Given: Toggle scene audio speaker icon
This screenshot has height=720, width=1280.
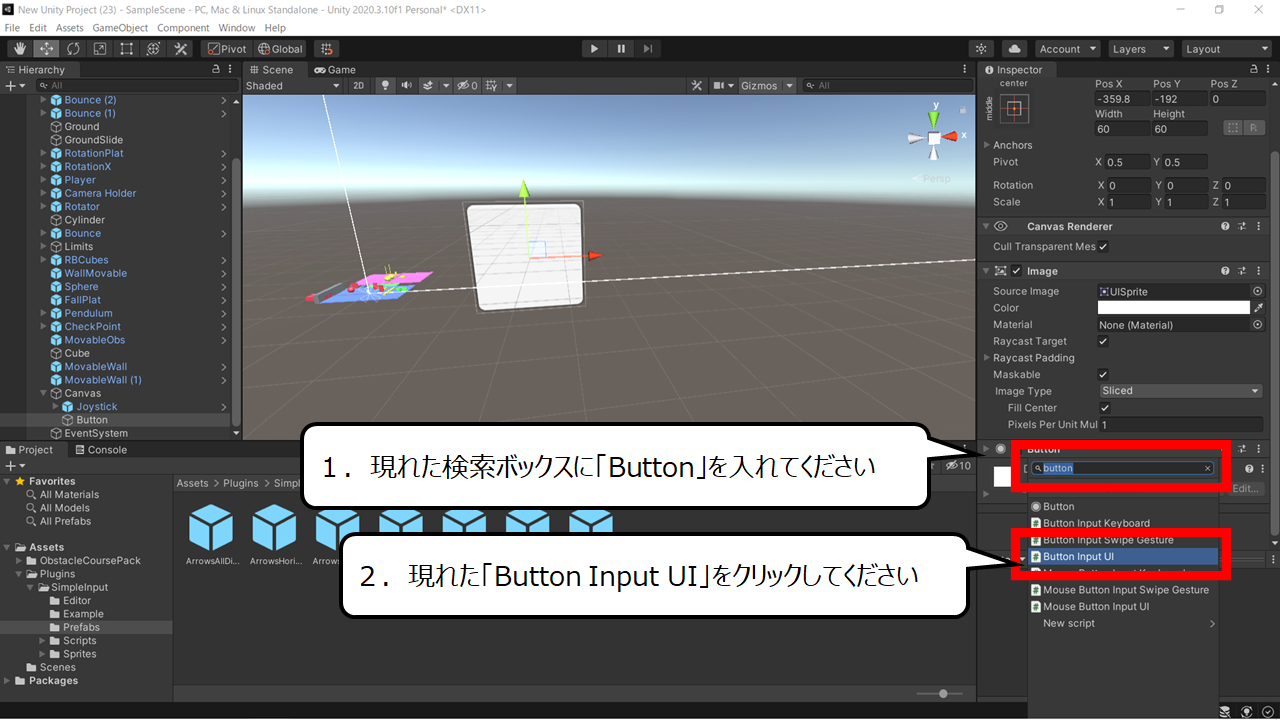Looking at the screenshot, I should [407, 86].
